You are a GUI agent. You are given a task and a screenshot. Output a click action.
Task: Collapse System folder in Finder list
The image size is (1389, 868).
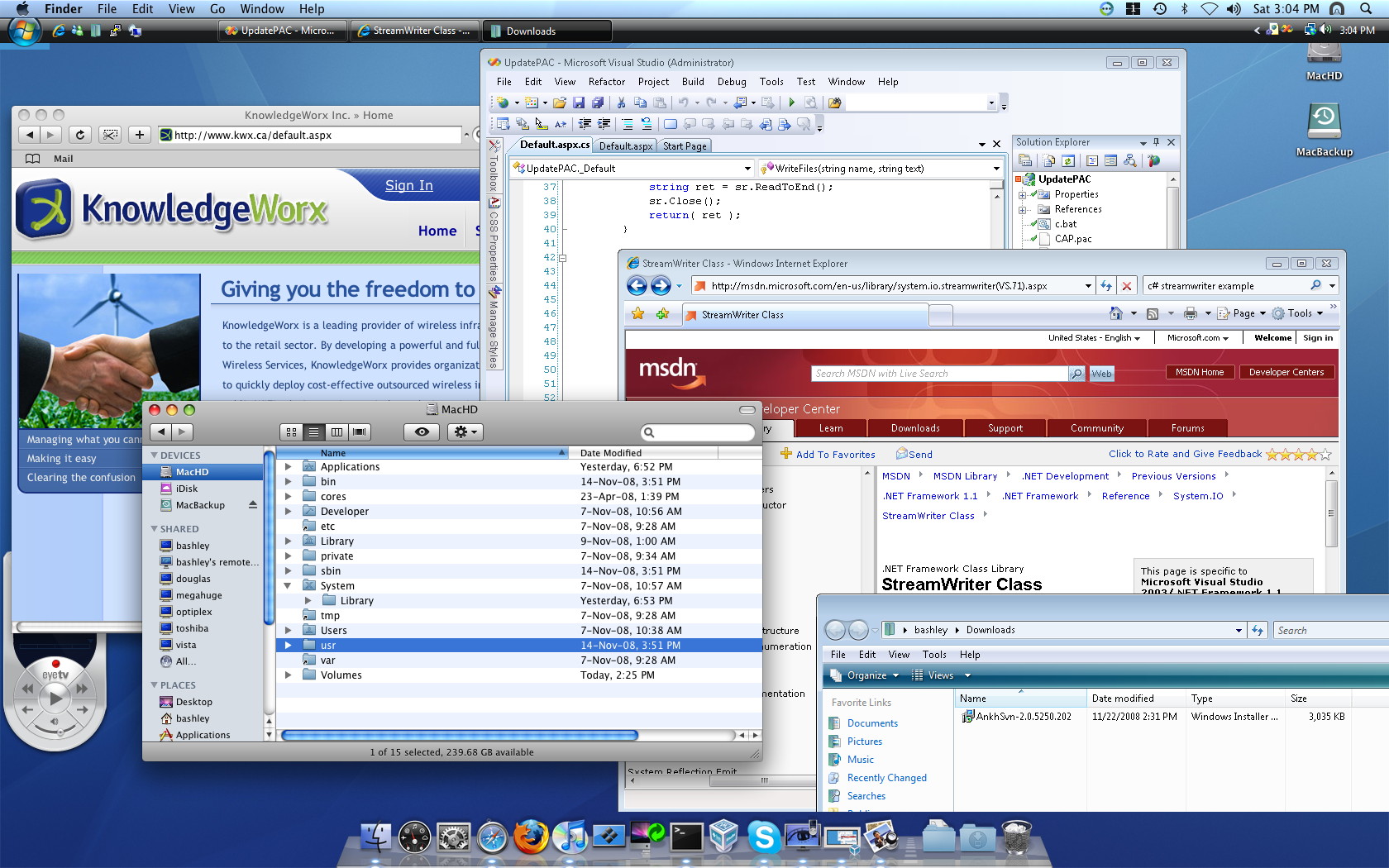click(288, 586)
